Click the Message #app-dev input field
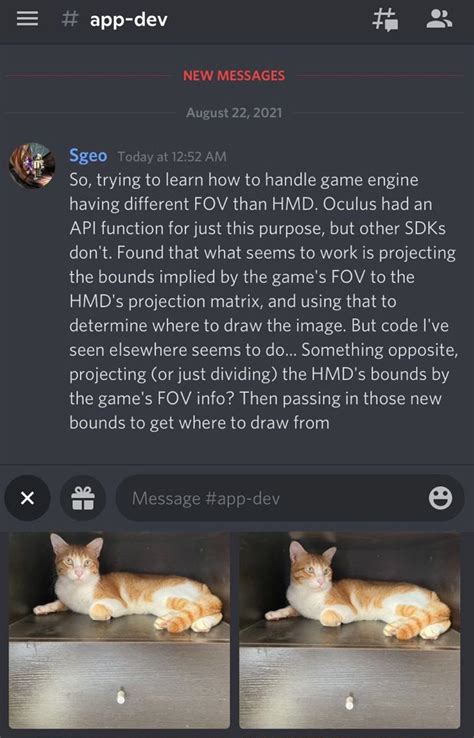Image resolution: width=474 pixels, height=738 pixels. [289, 498]
